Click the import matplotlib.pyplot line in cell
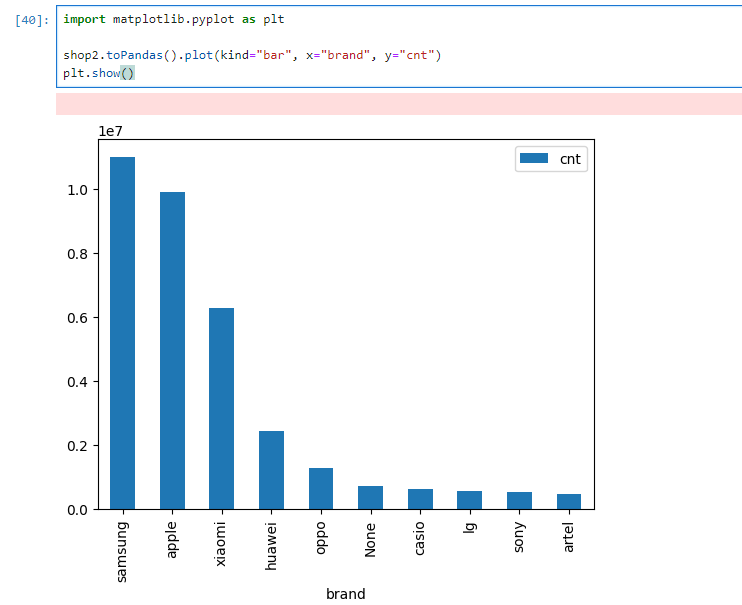This screenshot has width=742, height=605. [174, 19]
